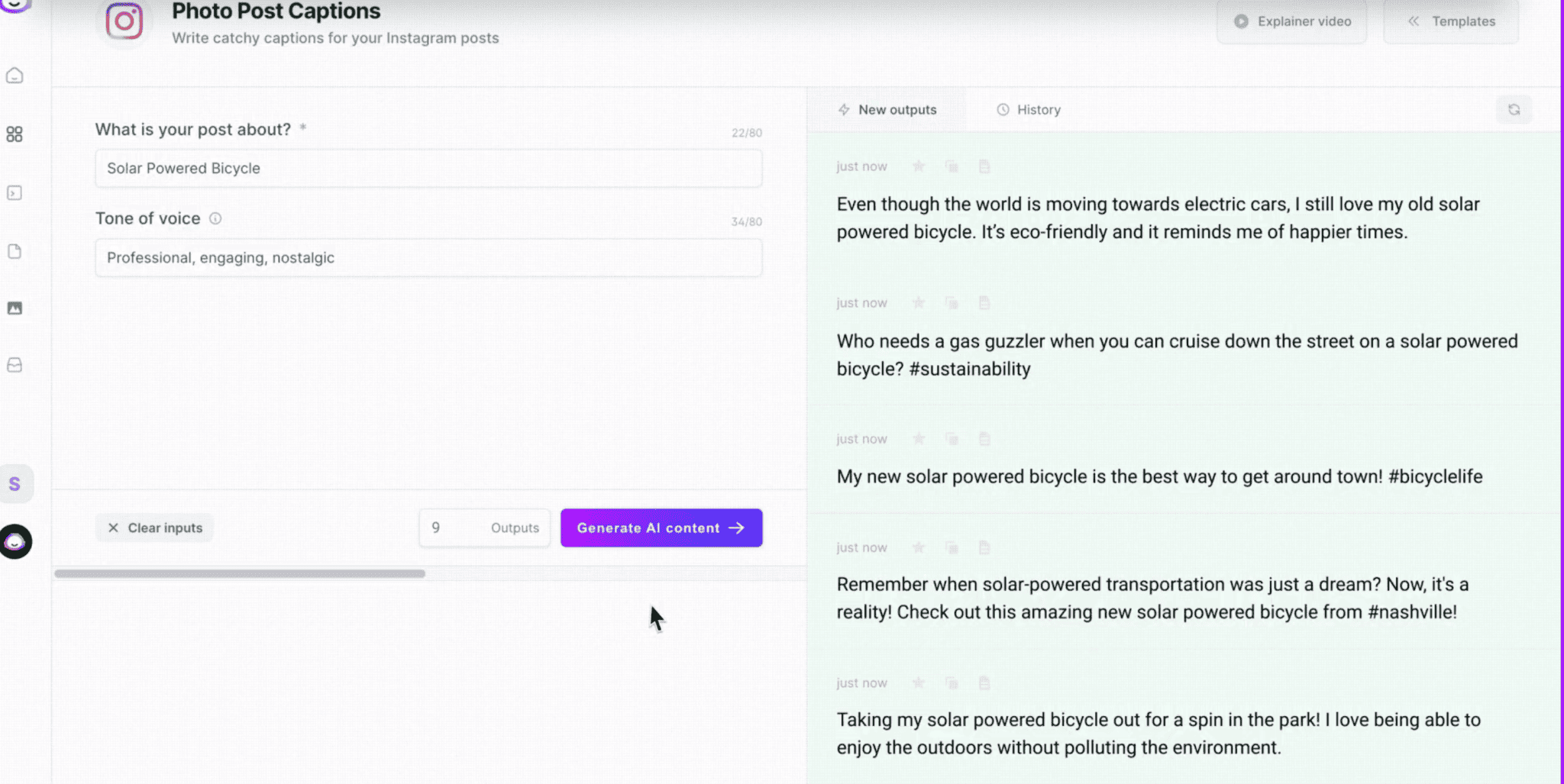Star the #nashville caption output
This screenshot has height=784, width=1564.
[919, 547]
